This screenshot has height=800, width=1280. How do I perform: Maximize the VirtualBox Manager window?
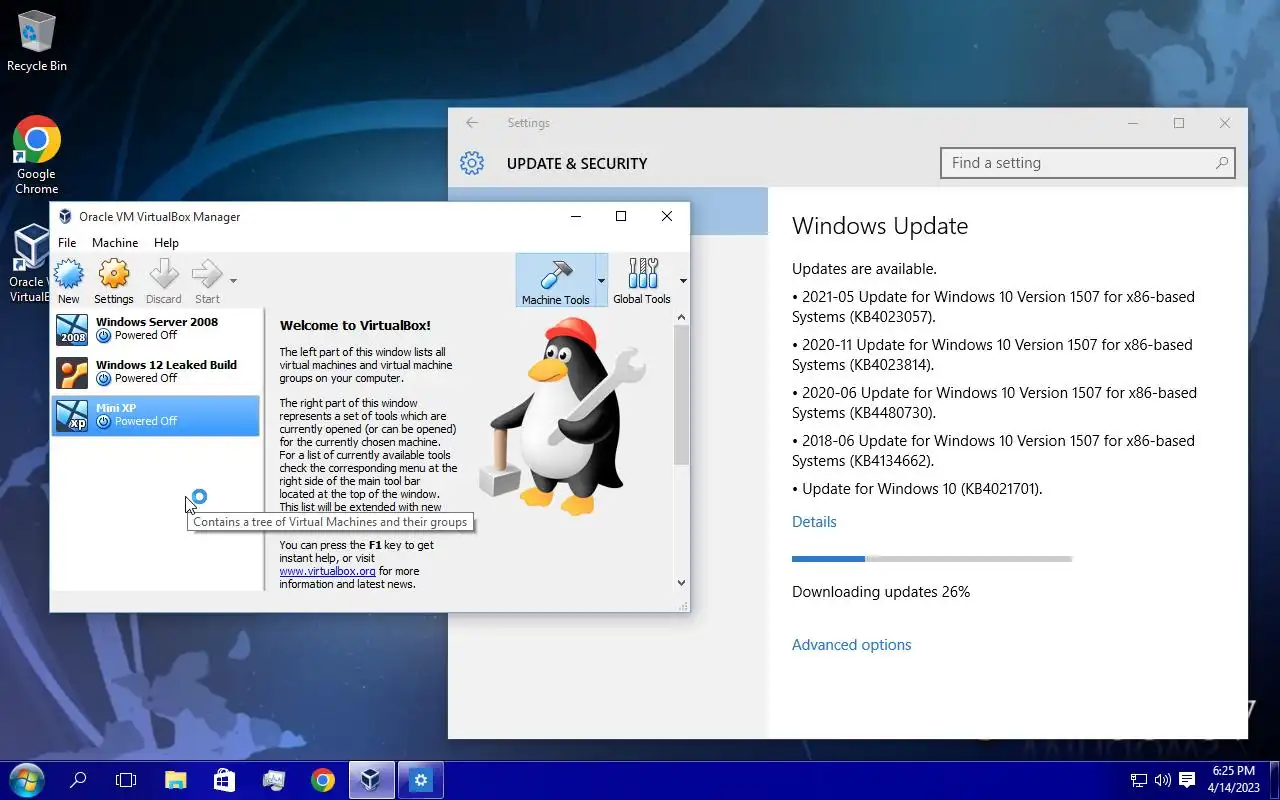(621, 216)
